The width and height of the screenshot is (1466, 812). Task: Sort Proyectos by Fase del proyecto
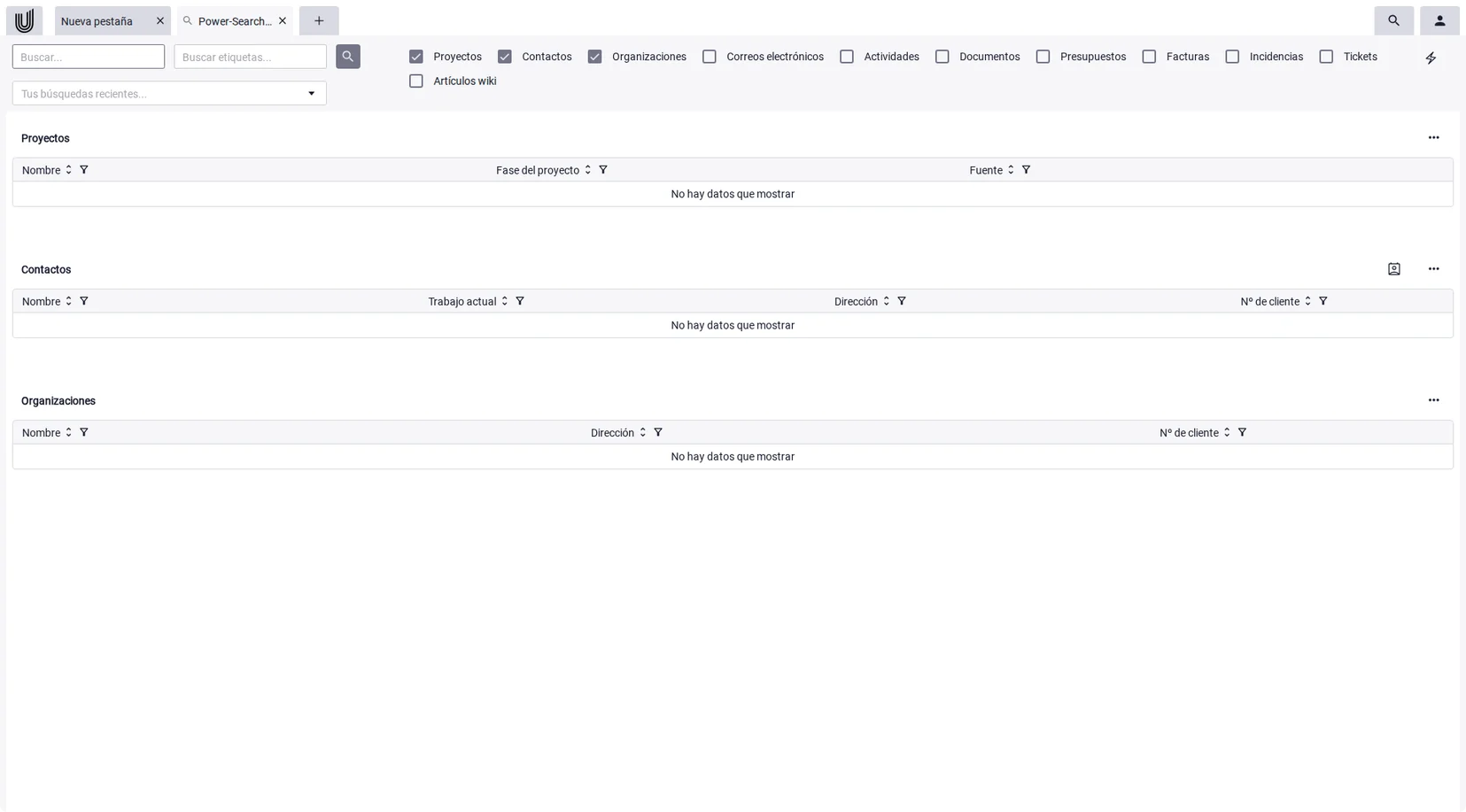tap(587, 170)
